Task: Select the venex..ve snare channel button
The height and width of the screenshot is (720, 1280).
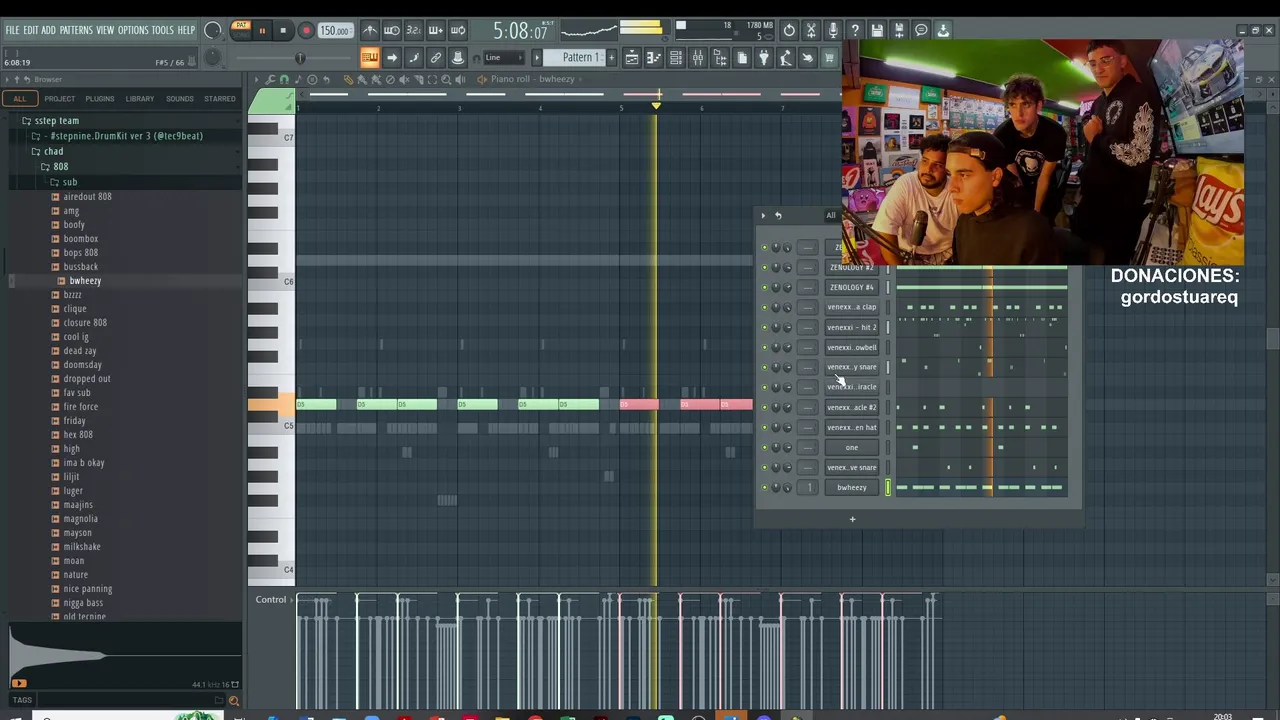Action: [852, 467]
